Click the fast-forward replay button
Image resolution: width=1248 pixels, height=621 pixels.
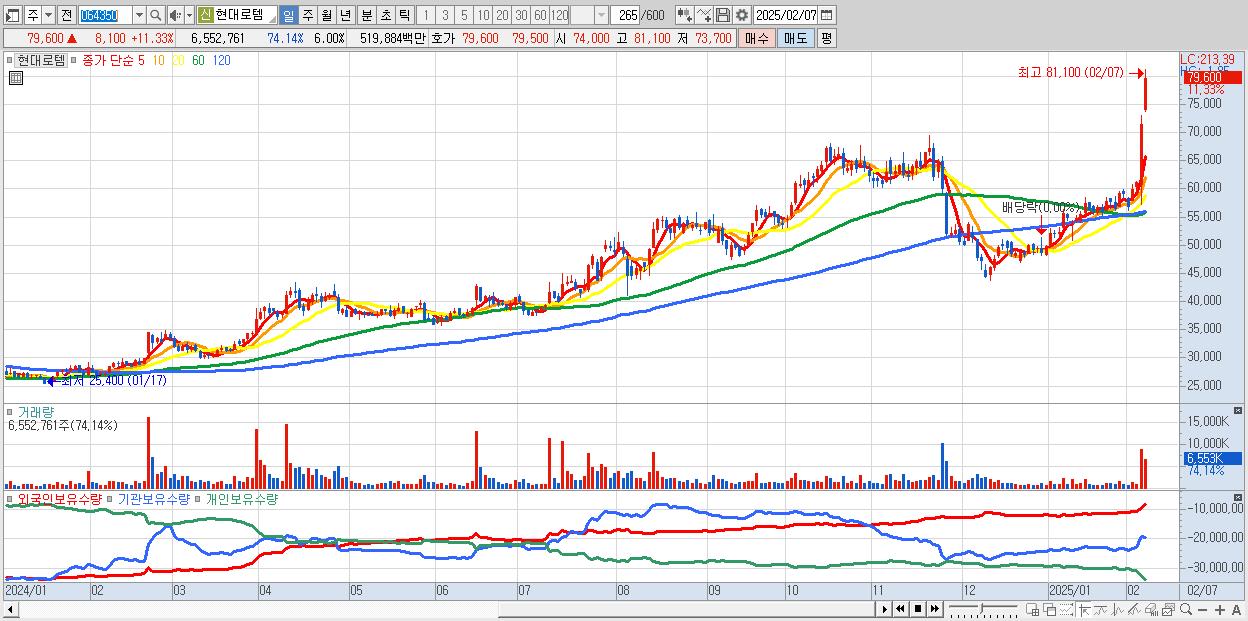(934, 608)
